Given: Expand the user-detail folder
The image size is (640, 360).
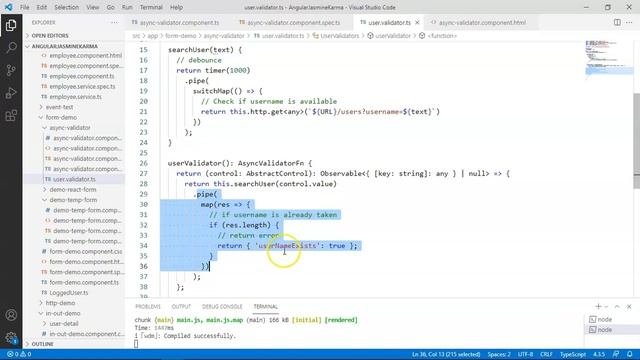Looking at the screenshot, I should coord(64,324).
